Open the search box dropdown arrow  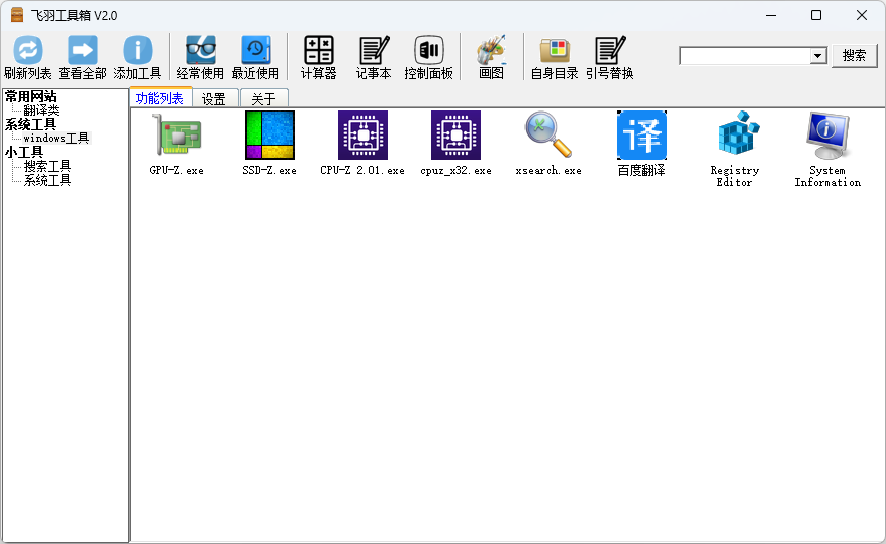pyautogui.click(x=818, y=56)
